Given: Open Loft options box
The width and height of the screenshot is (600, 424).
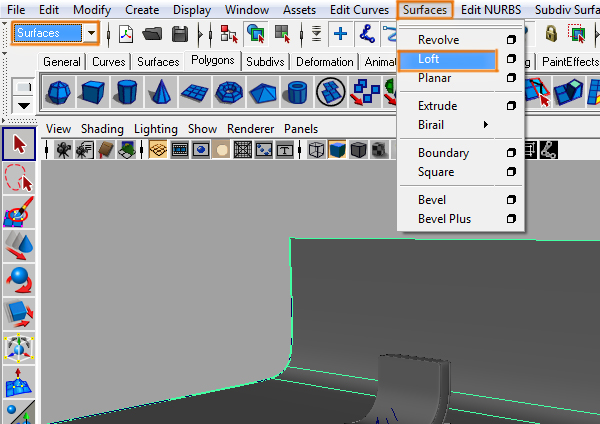Looking at the screenshot, I should click(511, 60).
